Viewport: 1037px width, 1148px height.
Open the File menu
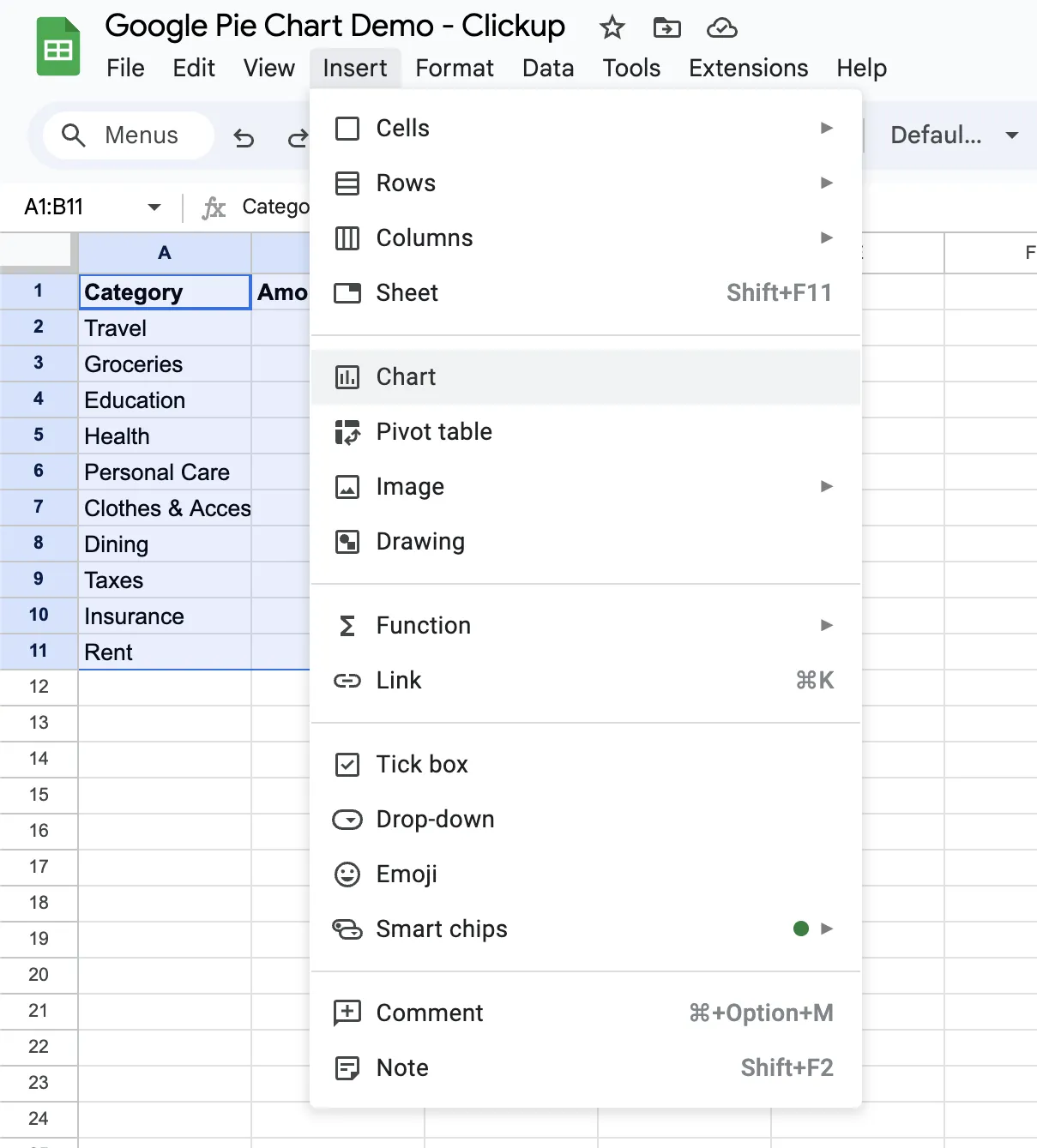pyautogui.click(x=125, y=69)
